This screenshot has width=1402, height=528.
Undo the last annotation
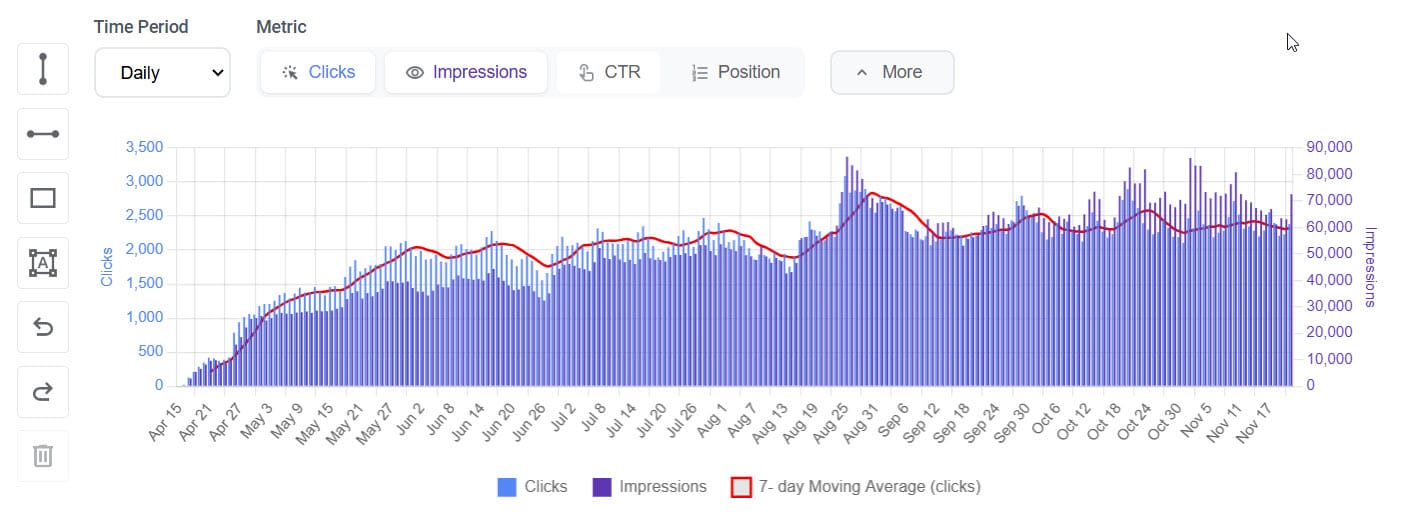43,327
